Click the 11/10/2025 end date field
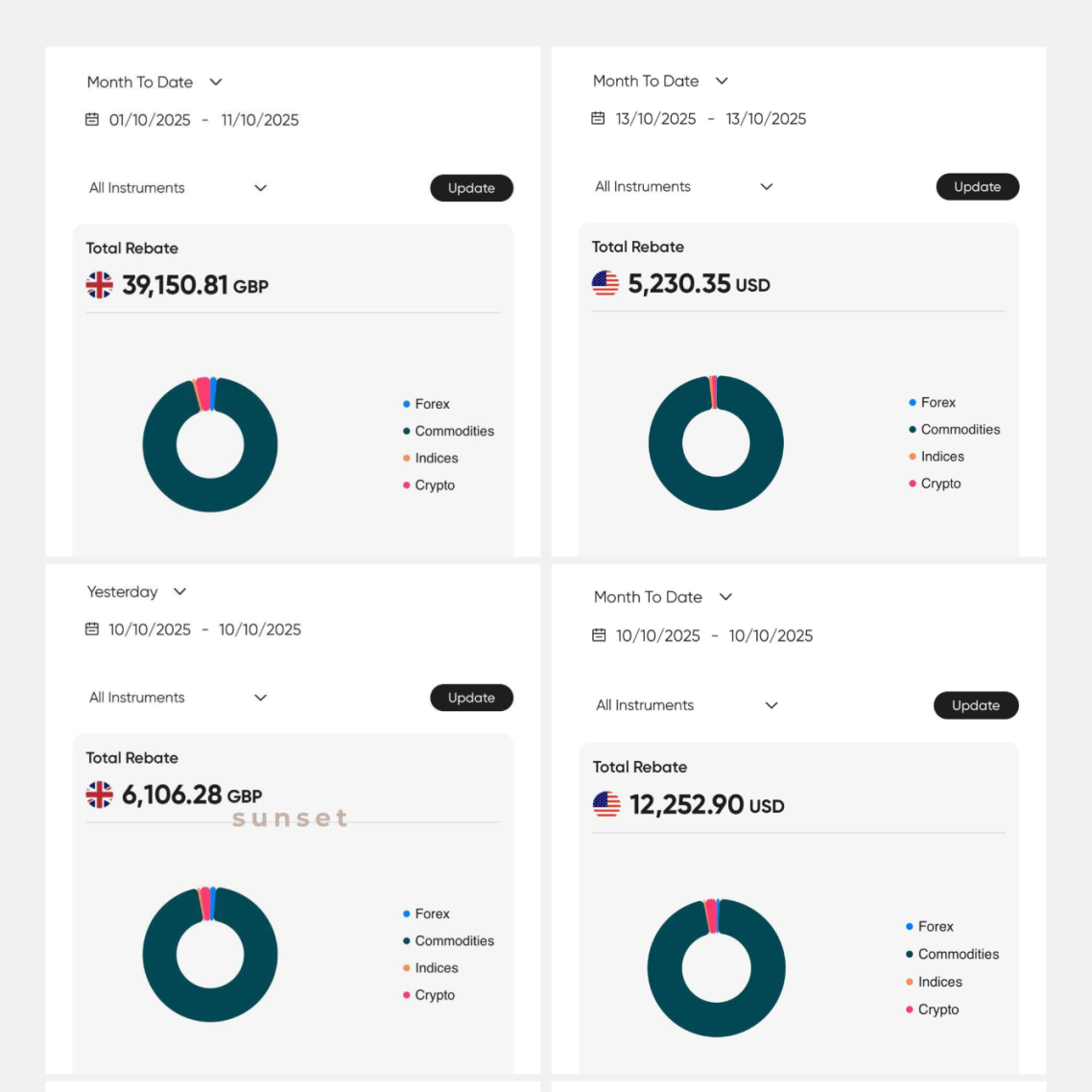Image resolution: width=1092 pixels, height=1092 pixels. pyautogui.click(x=260, y=120)
